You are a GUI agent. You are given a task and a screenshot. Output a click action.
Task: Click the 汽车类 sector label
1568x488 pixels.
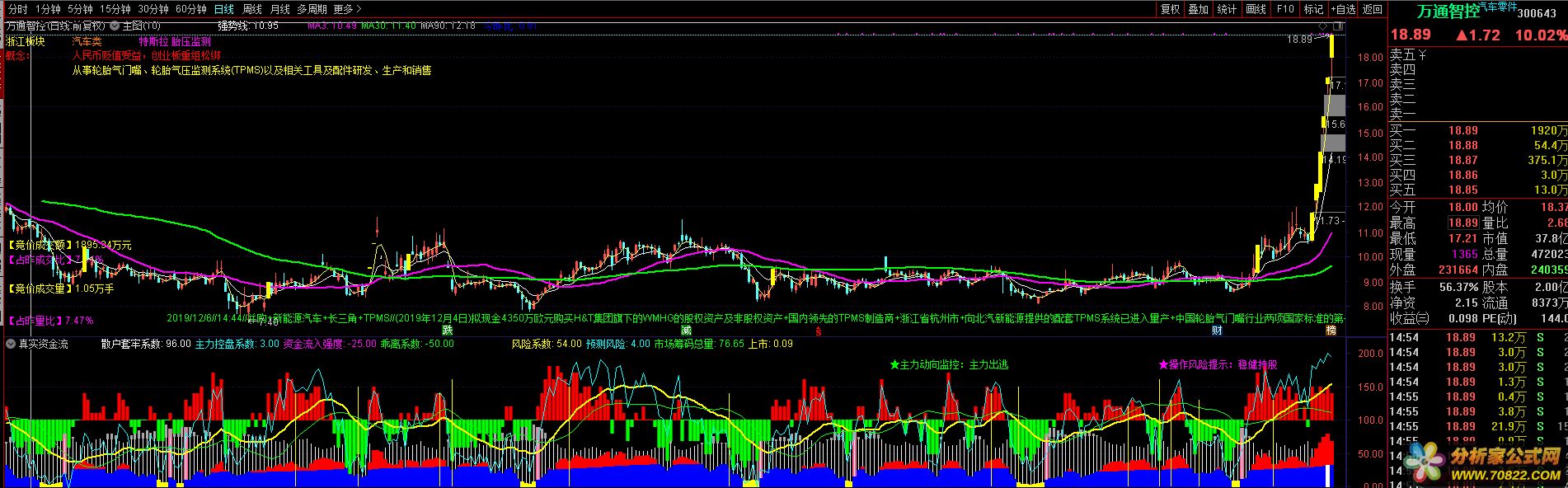87,41
